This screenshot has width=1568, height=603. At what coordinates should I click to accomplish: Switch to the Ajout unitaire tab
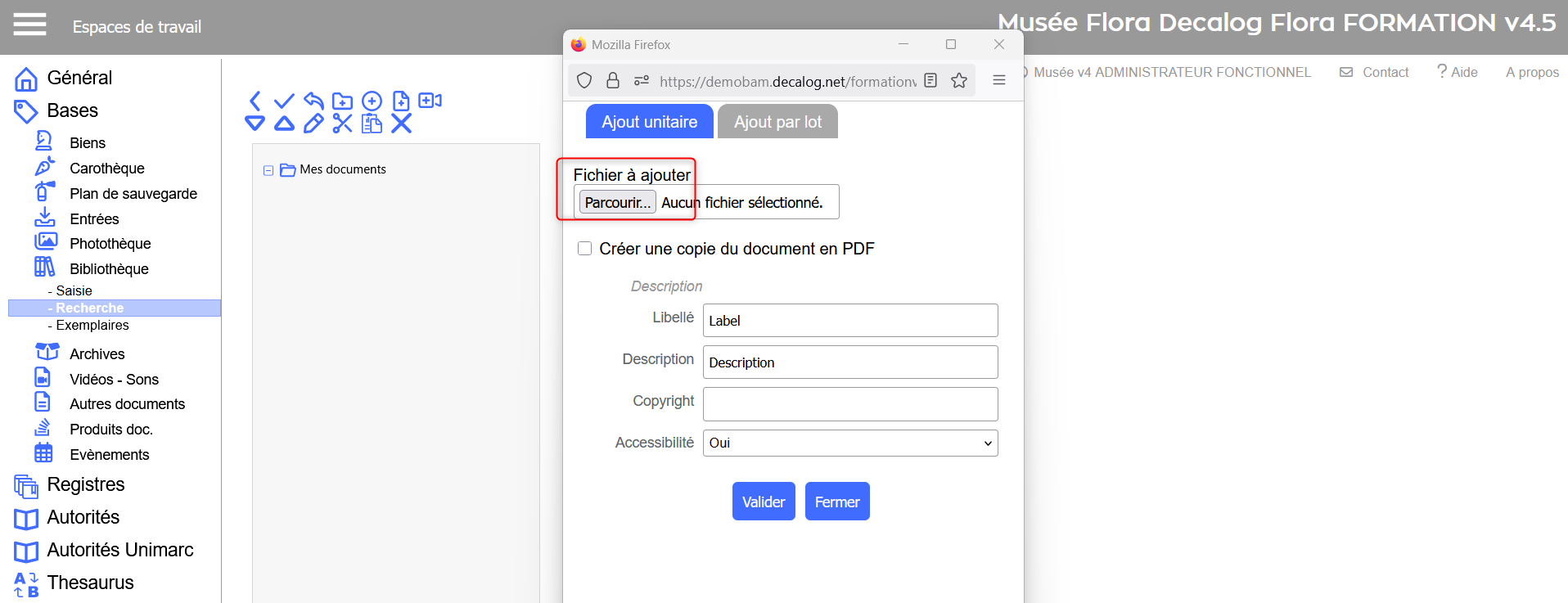coord(650,121)
